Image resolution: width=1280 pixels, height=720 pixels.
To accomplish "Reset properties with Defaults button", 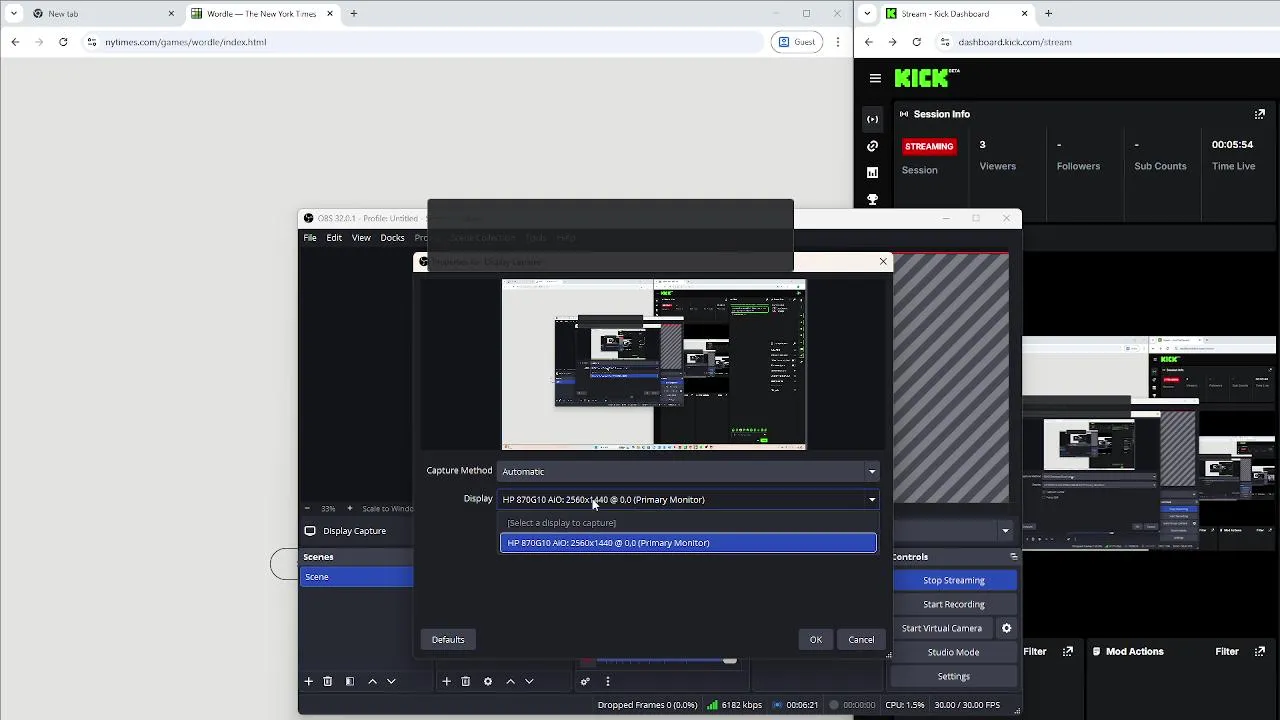I will pyautogui.click(x=448, y=640).
